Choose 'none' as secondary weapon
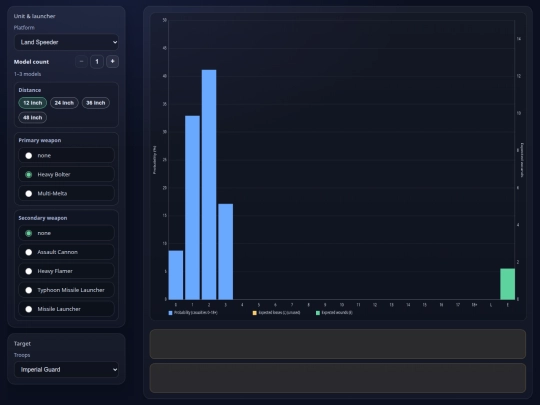 (x=66, y=233)
